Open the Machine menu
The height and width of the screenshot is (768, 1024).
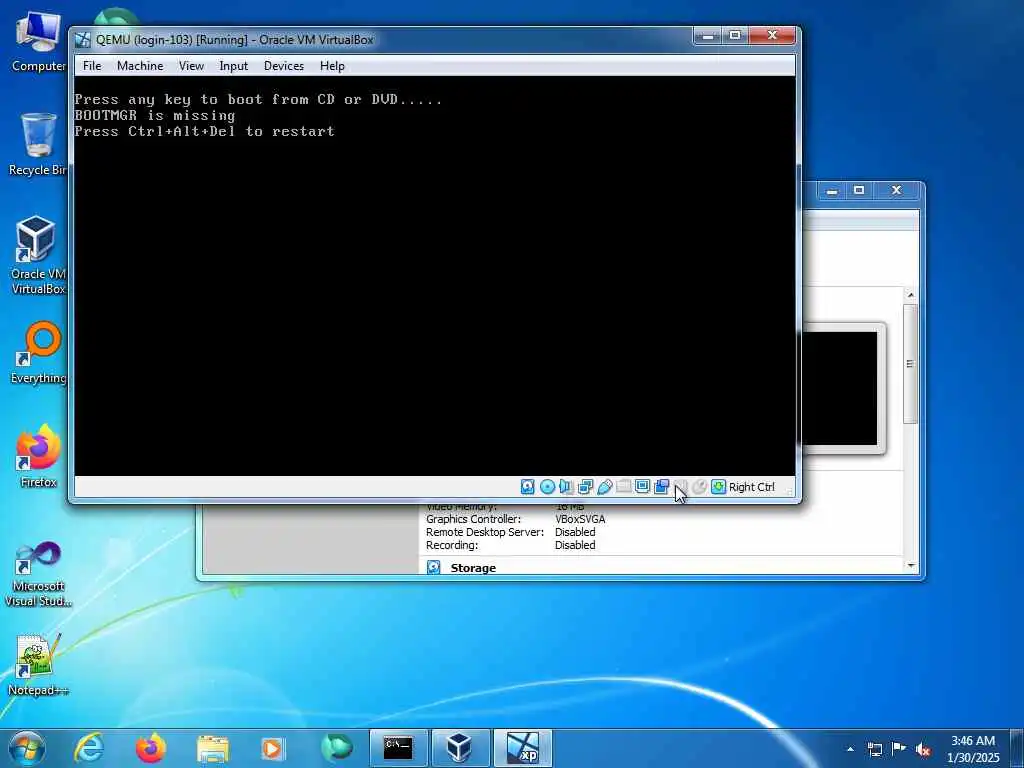coord(140,66)
